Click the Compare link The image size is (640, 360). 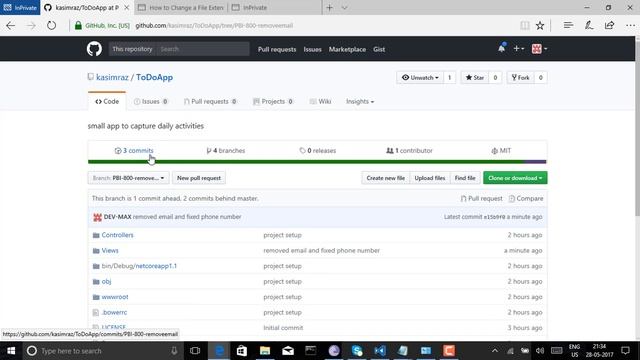(x=526, y=198)
